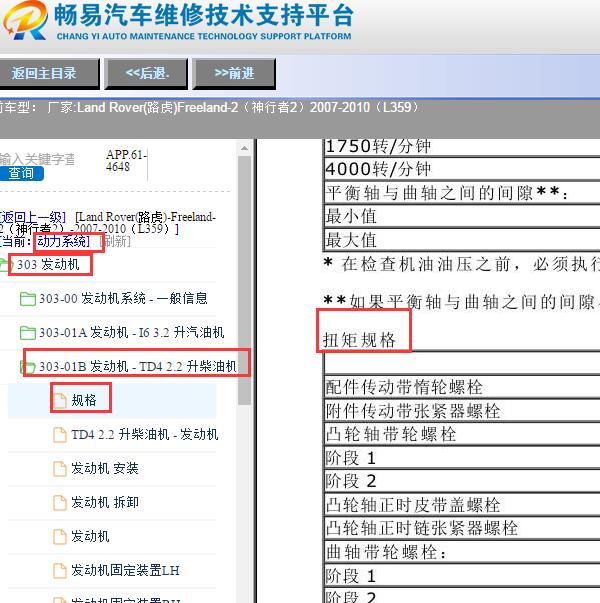Click document icon beside 发动机 安装
600x603 pixels.
point(60,468)
